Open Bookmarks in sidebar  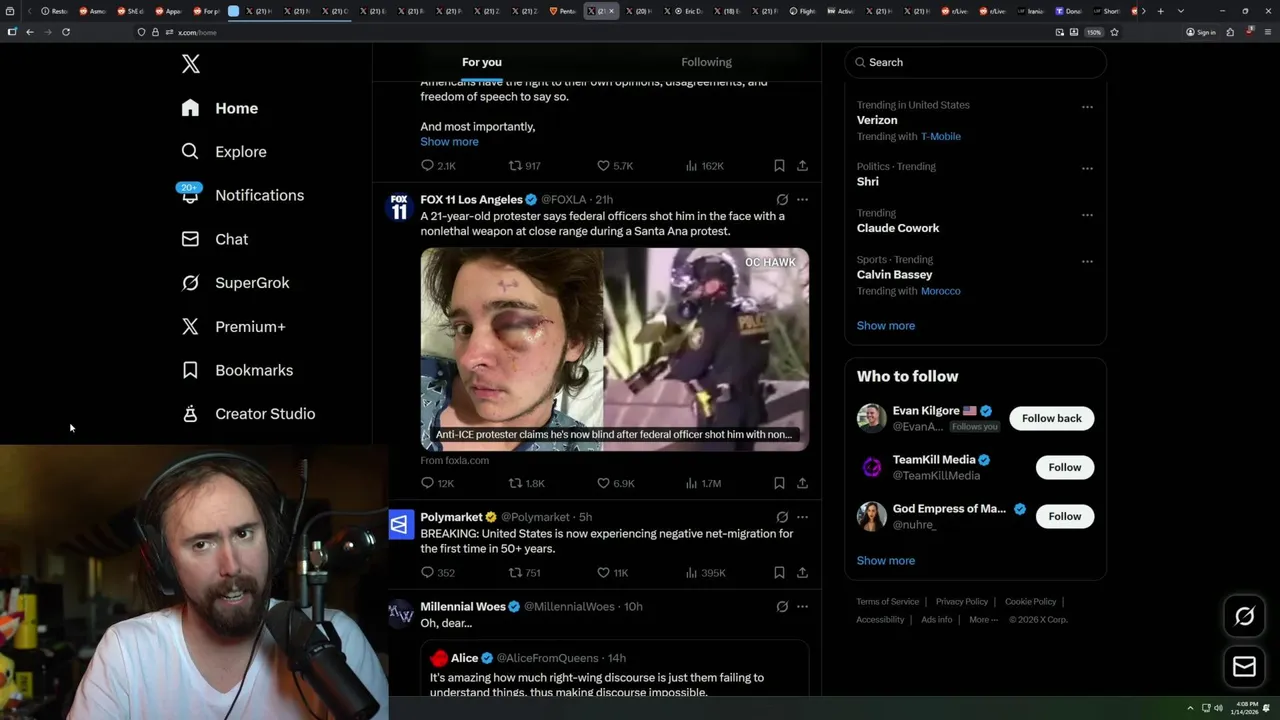tap(237, 370)
